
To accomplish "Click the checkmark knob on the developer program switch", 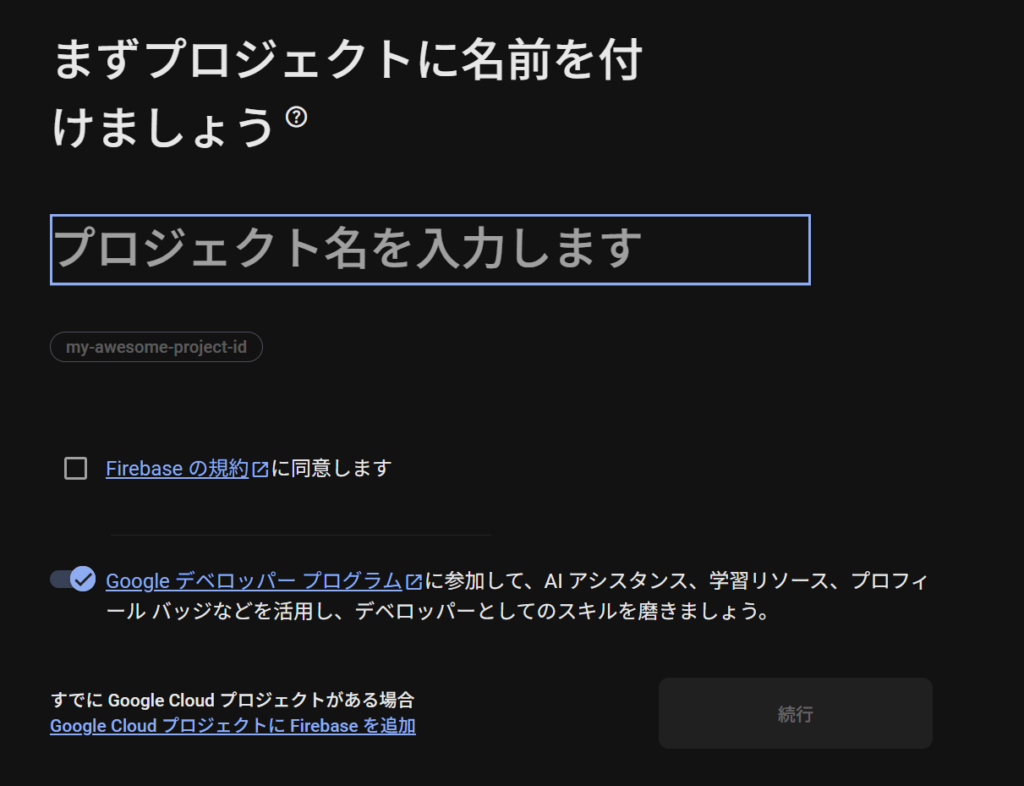I will pyautogui.click(x=83, y=579).
